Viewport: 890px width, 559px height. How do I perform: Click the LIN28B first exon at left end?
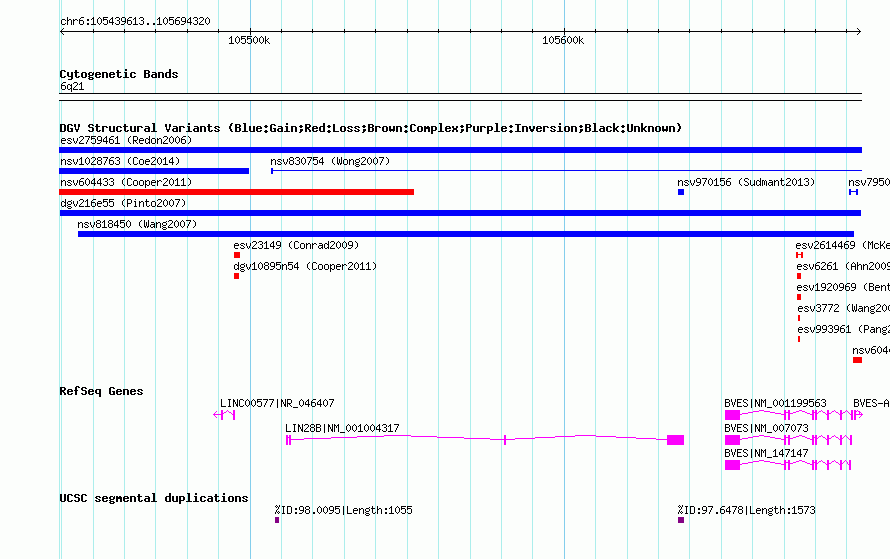[x=288, y=440]
